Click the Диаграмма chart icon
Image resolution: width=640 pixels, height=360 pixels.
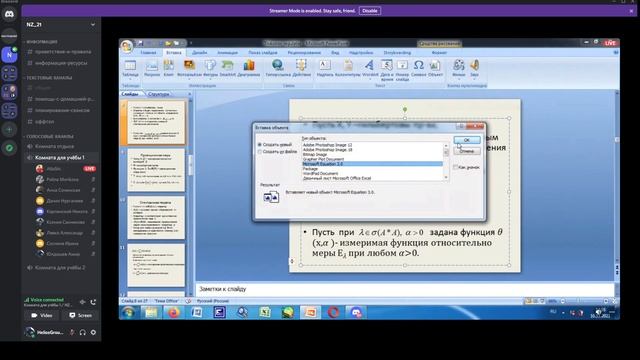pos(249,68)
